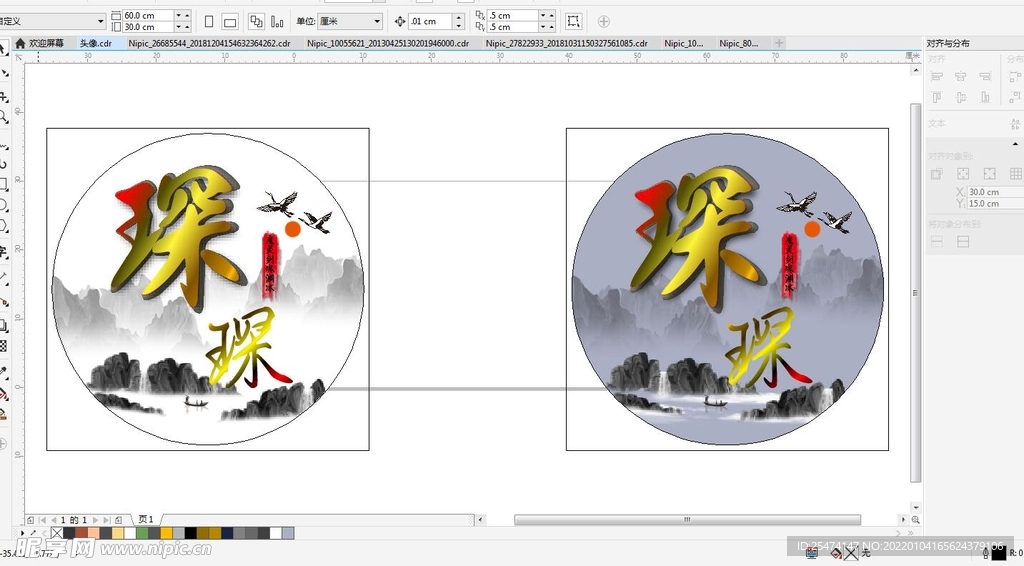Select the Zoom tool in toolbox
Screen dimensions: 1024x566
pos(5,117)
